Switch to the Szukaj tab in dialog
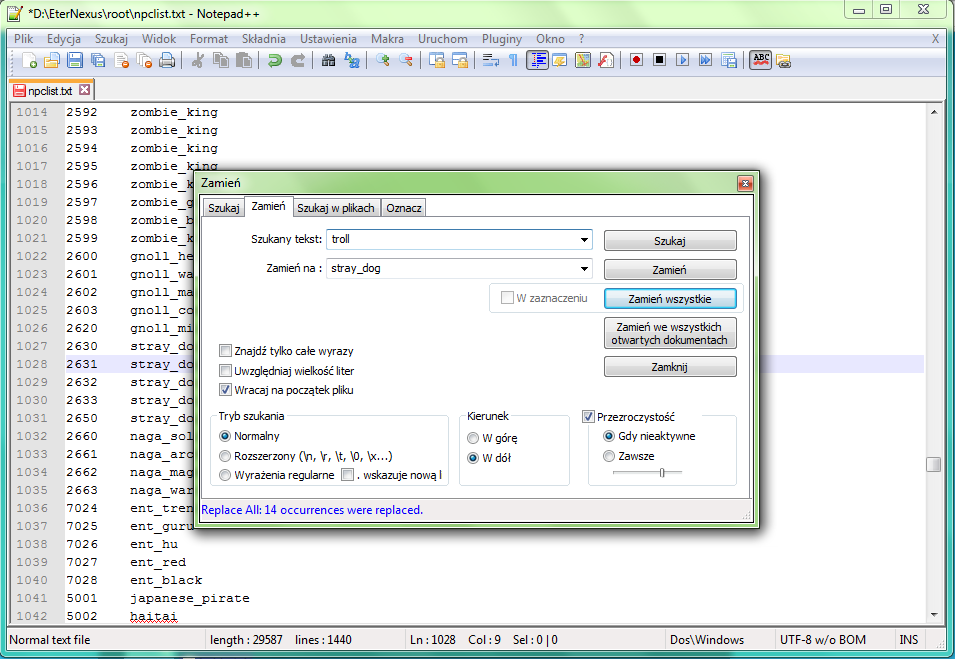 click(x=224, y=208)
